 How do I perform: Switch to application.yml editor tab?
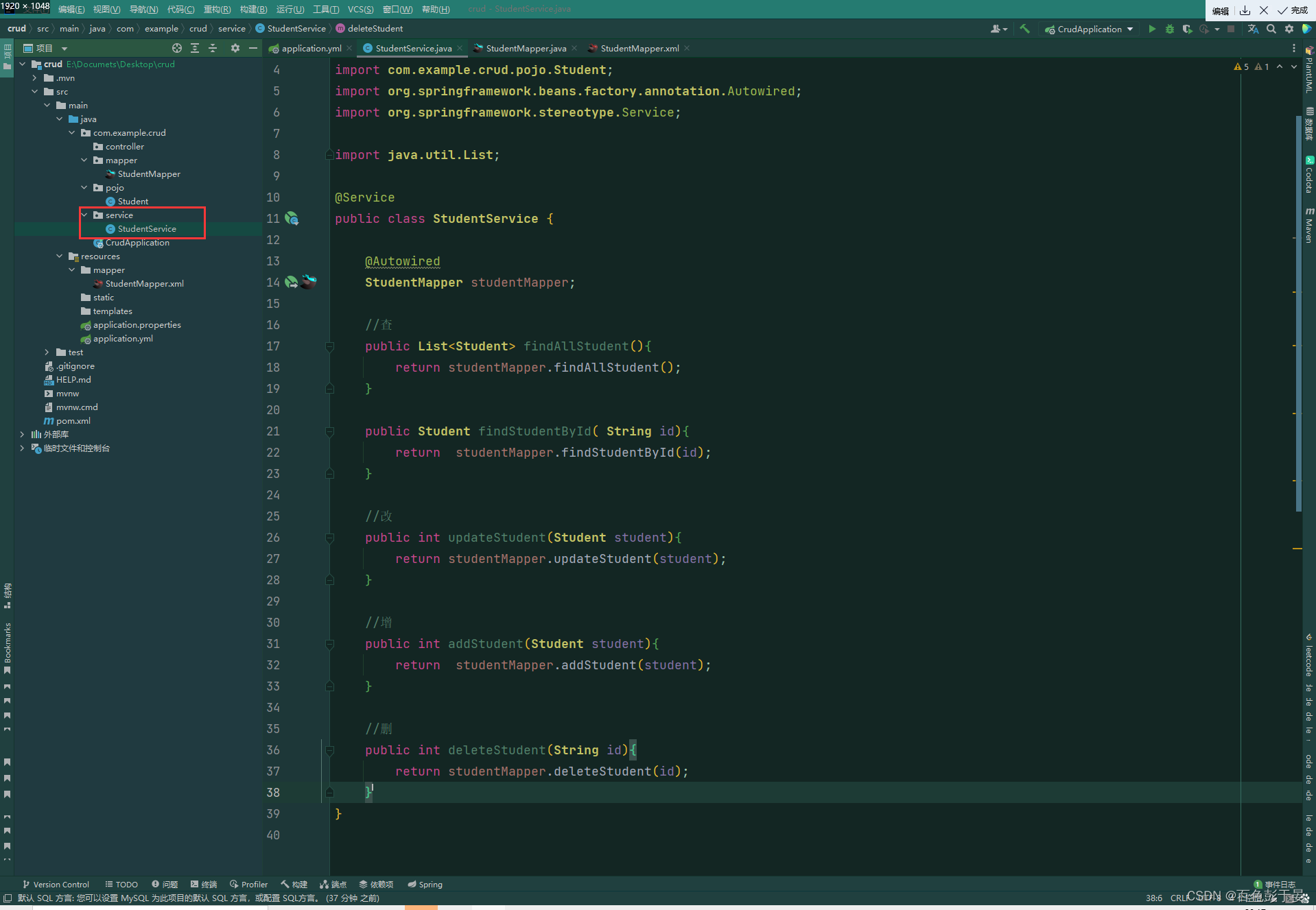(x=311, y=48)
